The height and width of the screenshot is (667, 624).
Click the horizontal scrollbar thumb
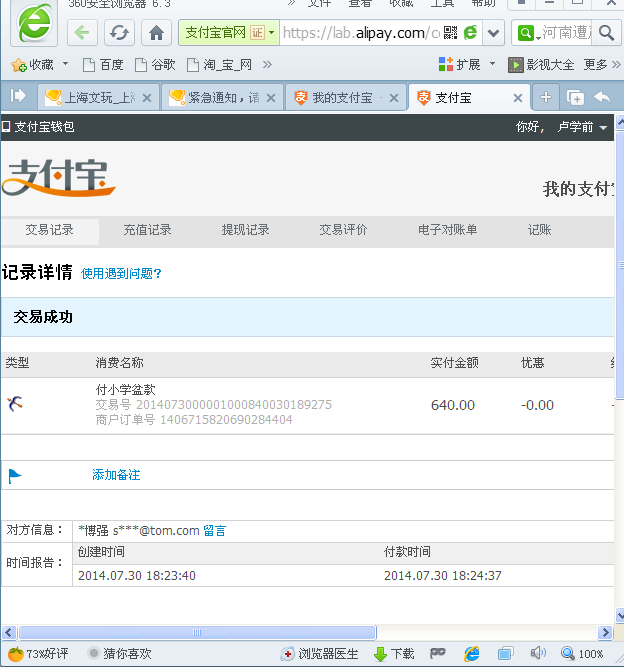coord(197,633)
